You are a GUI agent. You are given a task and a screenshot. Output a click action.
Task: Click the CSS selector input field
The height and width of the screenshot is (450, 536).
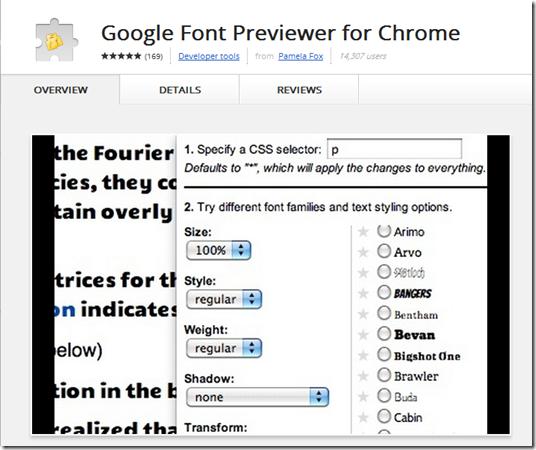point(394,149)
